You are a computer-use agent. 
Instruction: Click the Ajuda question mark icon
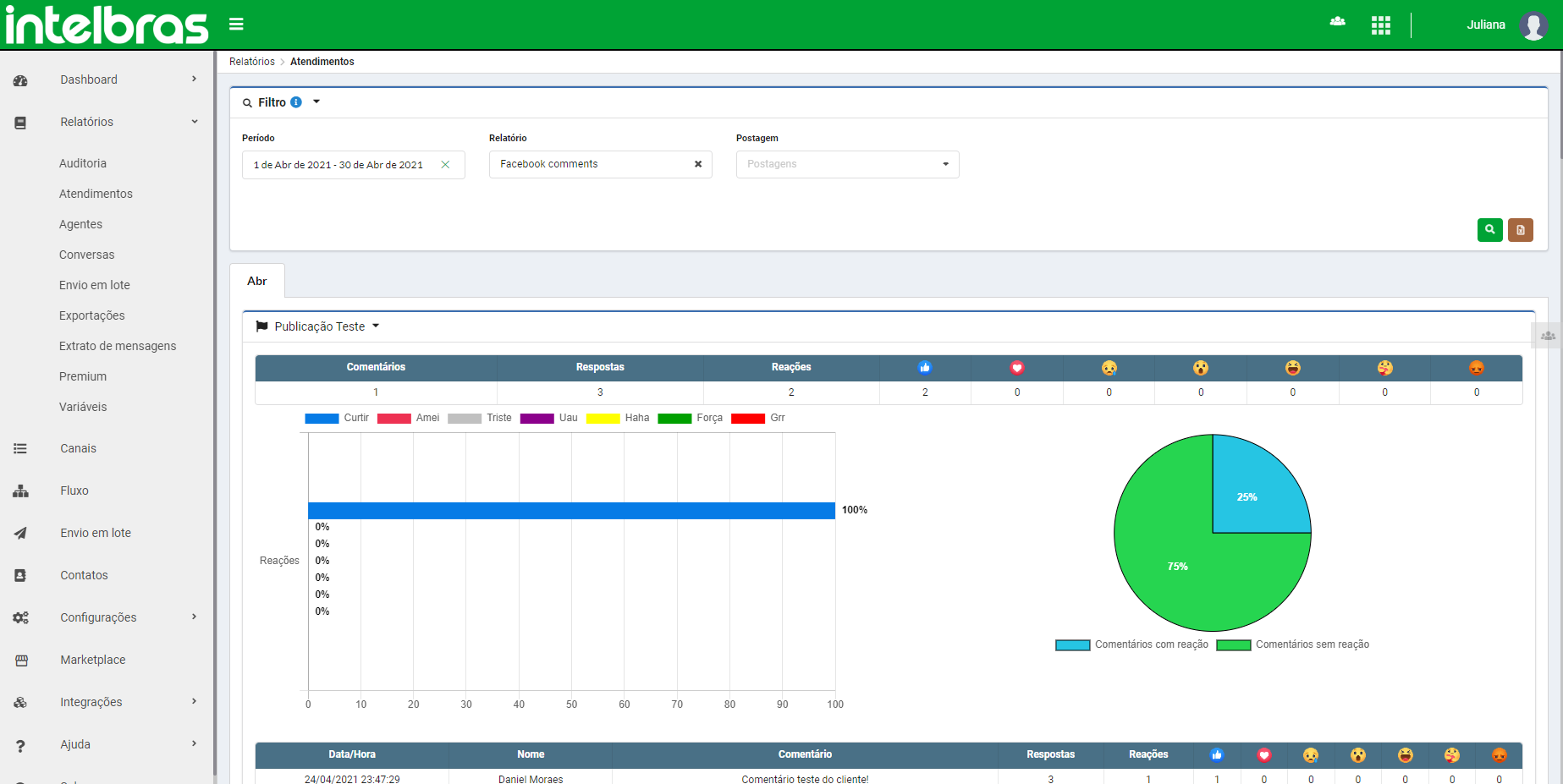click(20, 745)
